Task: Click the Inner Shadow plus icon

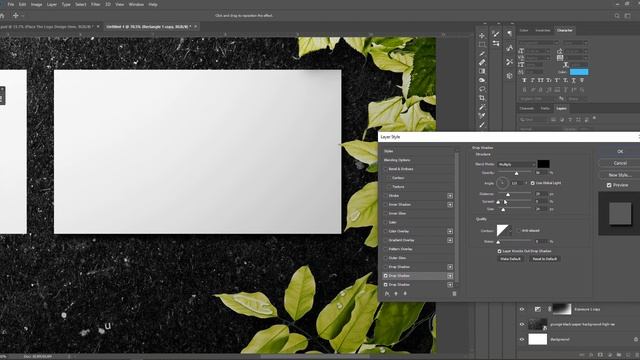Action: 450,204
